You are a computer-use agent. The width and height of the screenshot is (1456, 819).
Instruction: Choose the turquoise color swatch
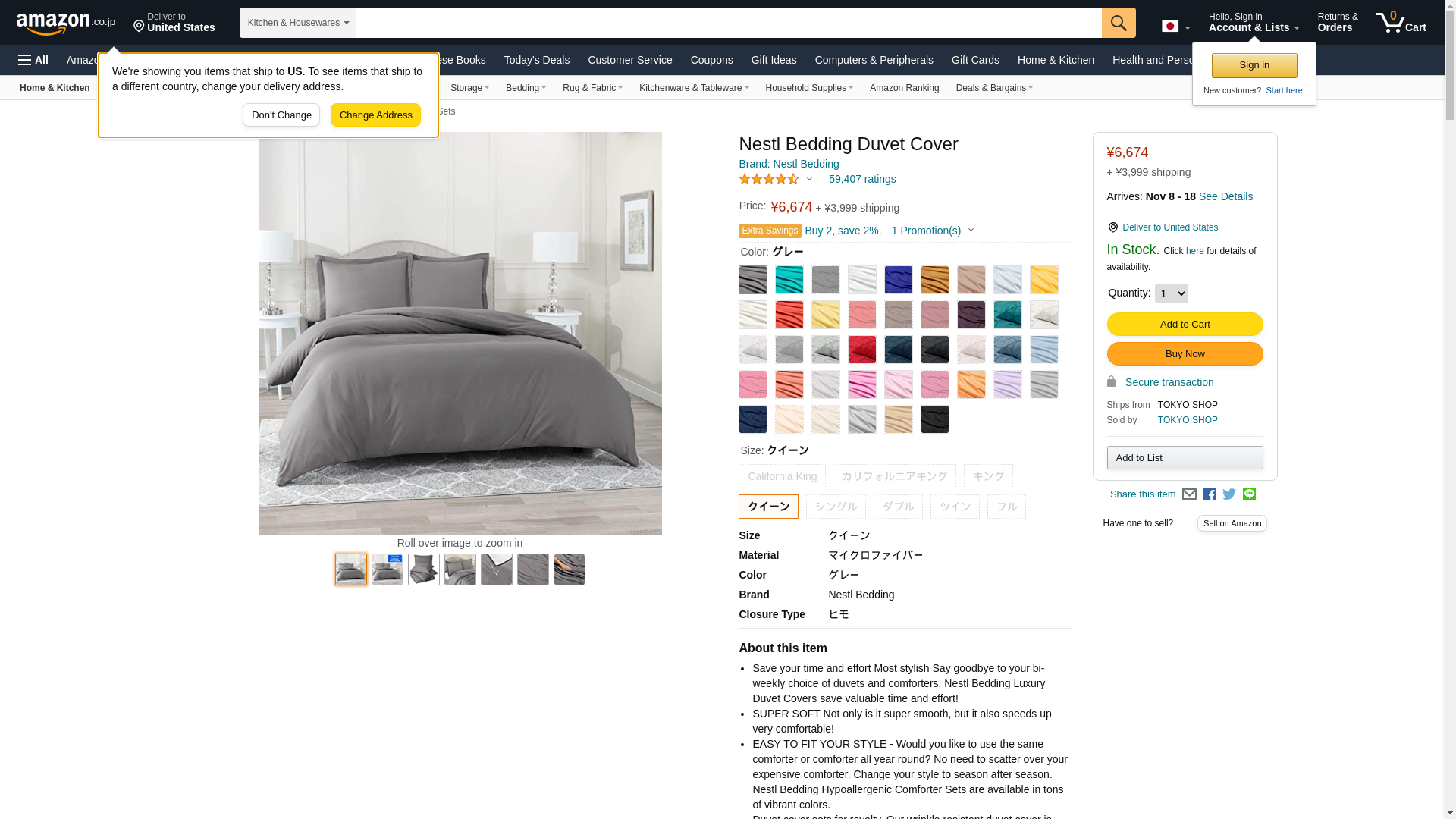click(x=789, y=280)
